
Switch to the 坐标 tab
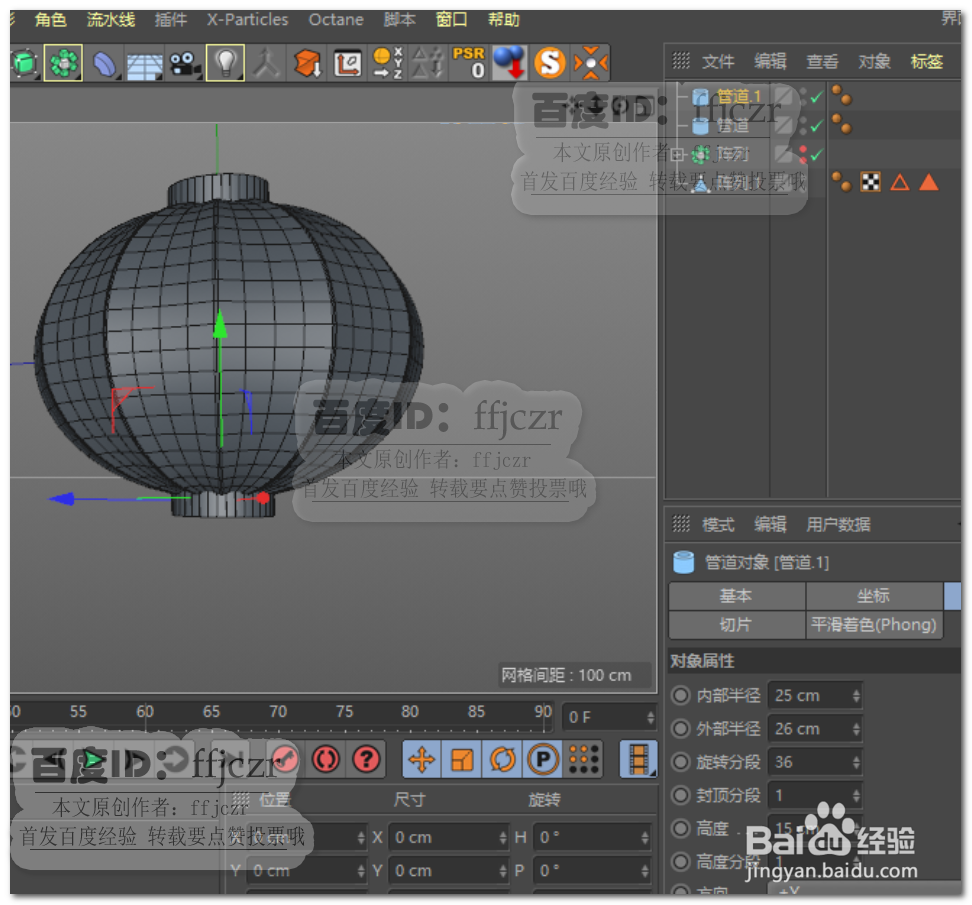[x=873, y=596]
